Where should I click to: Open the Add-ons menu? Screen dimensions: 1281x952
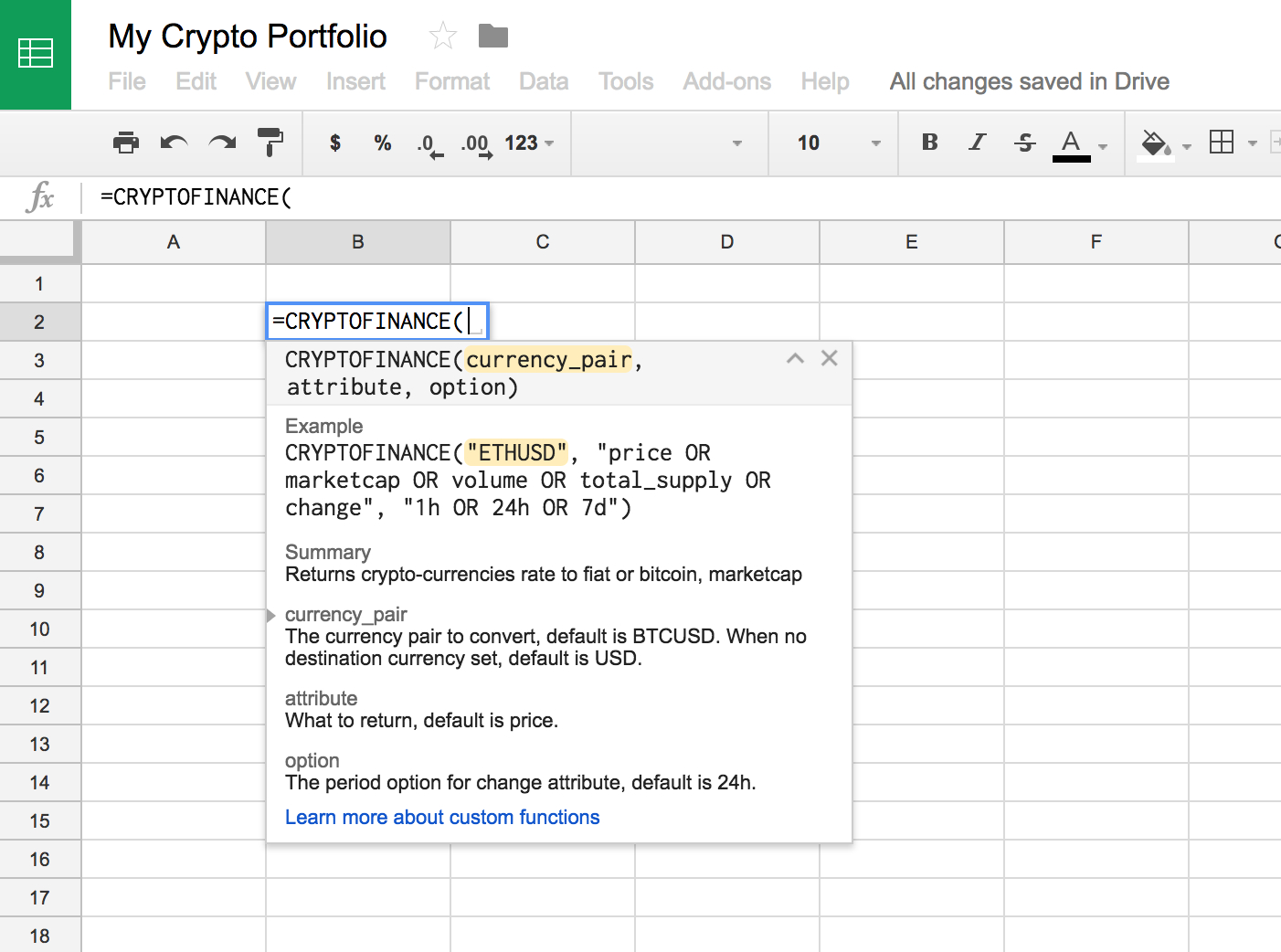pos(726,81)
